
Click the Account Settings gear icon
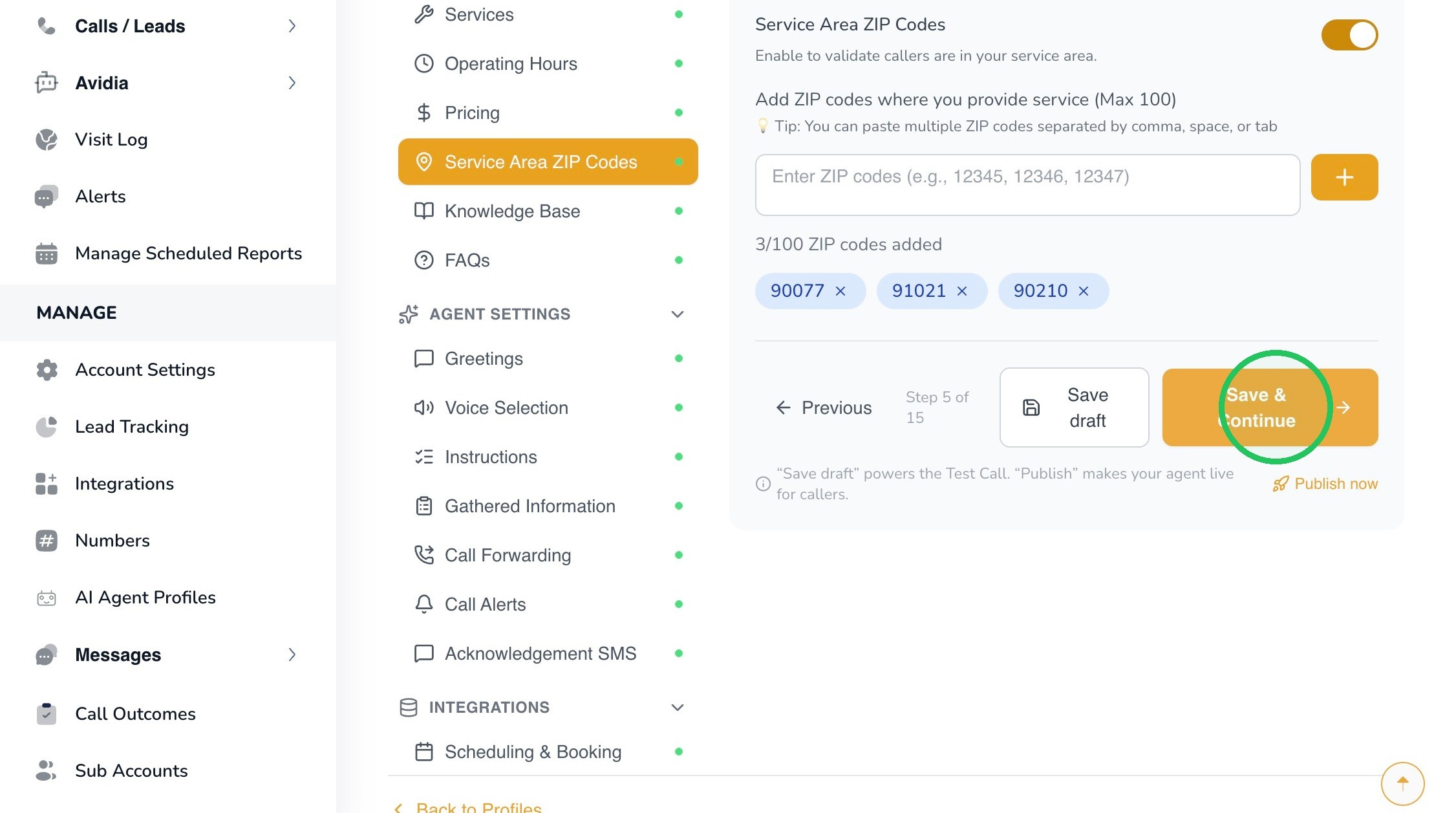coord(47,370)
